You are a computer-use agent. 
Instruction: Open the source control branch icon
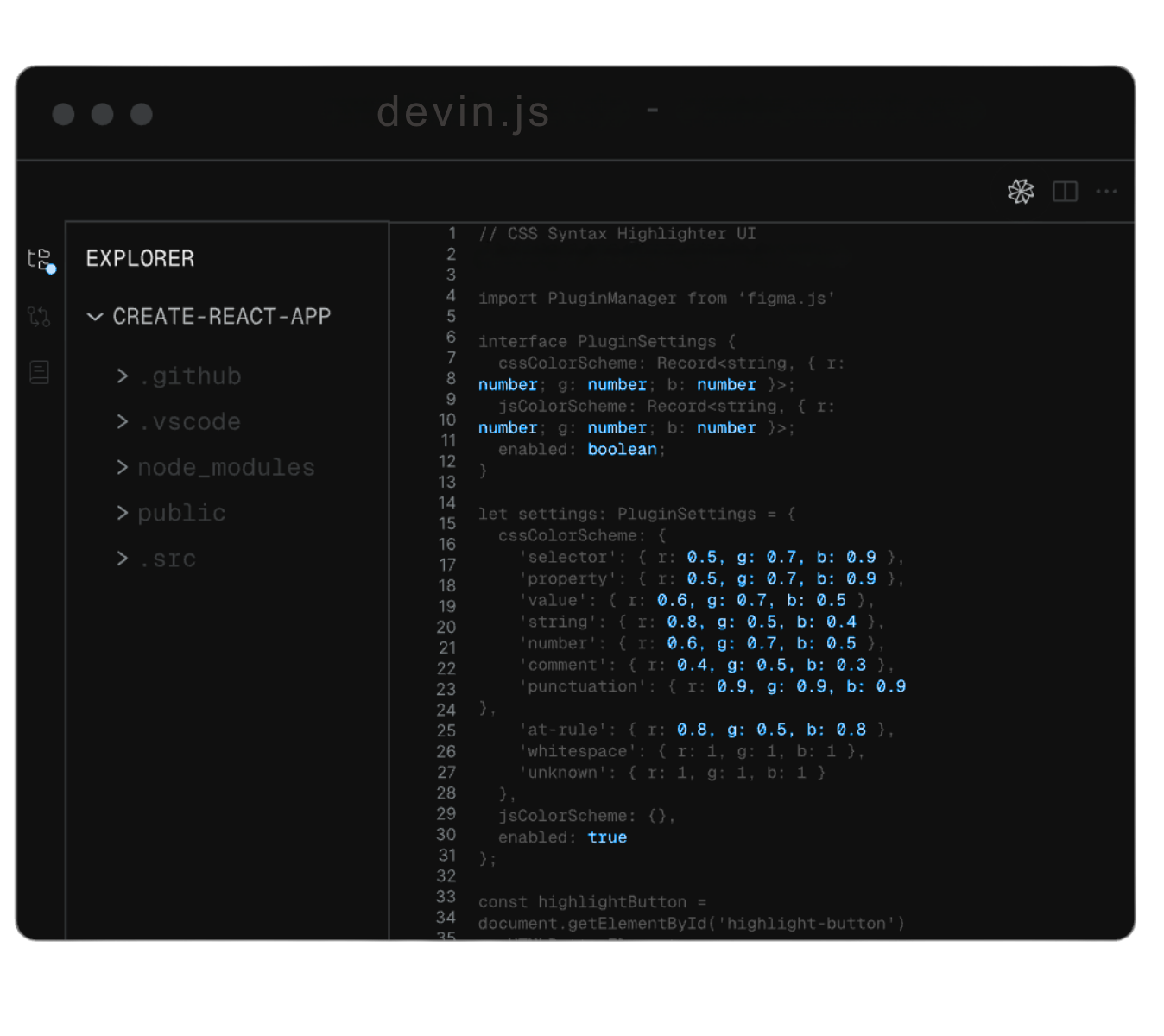(39, 316)
